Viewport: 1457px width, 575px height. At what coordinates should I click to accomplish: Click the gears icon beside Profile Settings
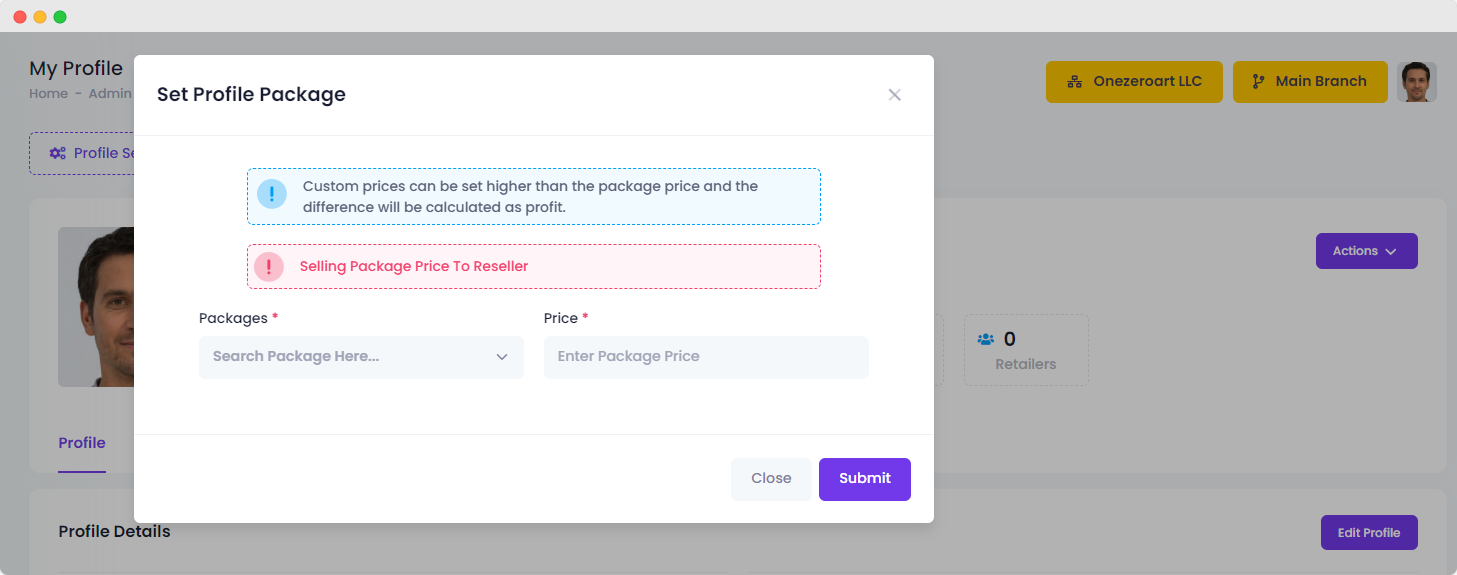58,153
